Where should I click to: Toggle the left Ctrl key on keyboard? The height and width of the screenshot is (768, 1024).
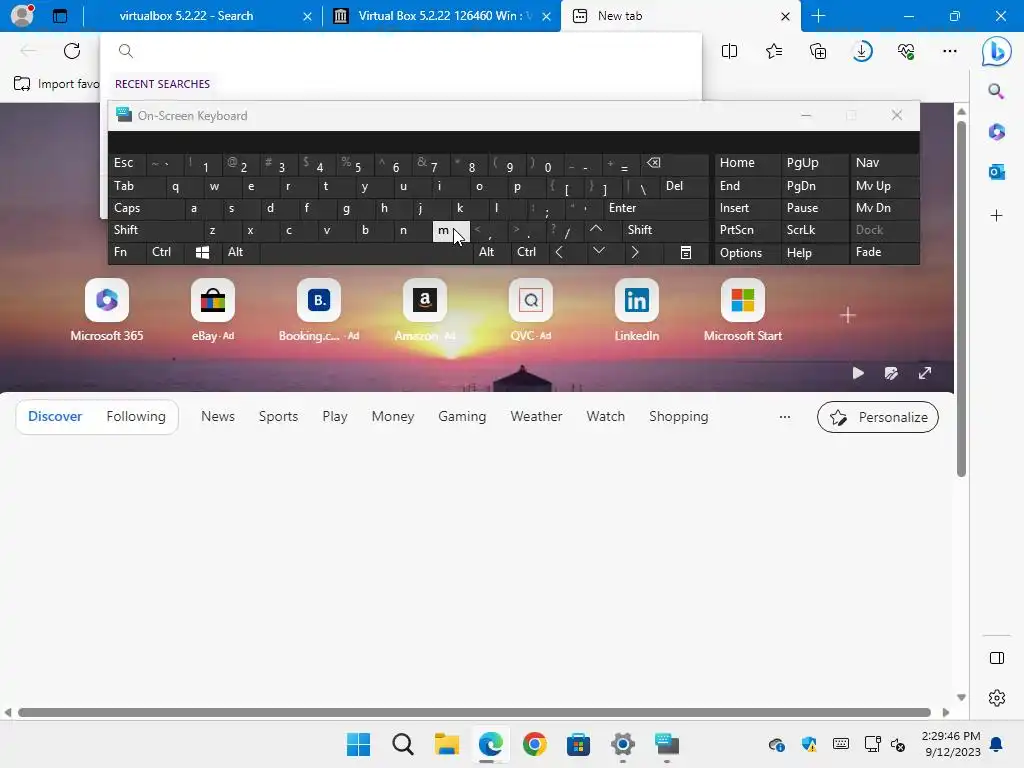165,252
